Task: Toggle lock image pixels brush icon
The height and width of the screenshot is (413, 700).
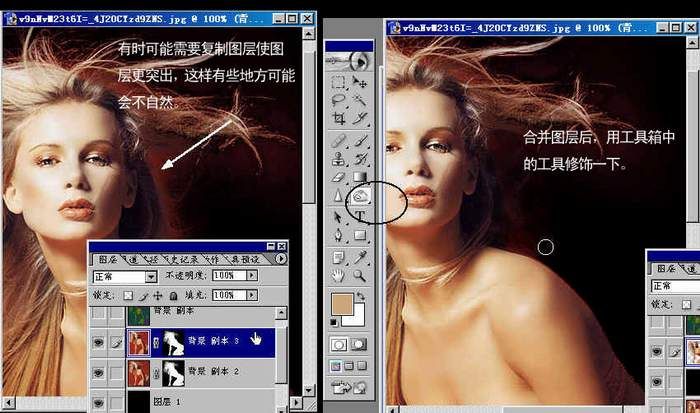Action: (x=143, y=296)
